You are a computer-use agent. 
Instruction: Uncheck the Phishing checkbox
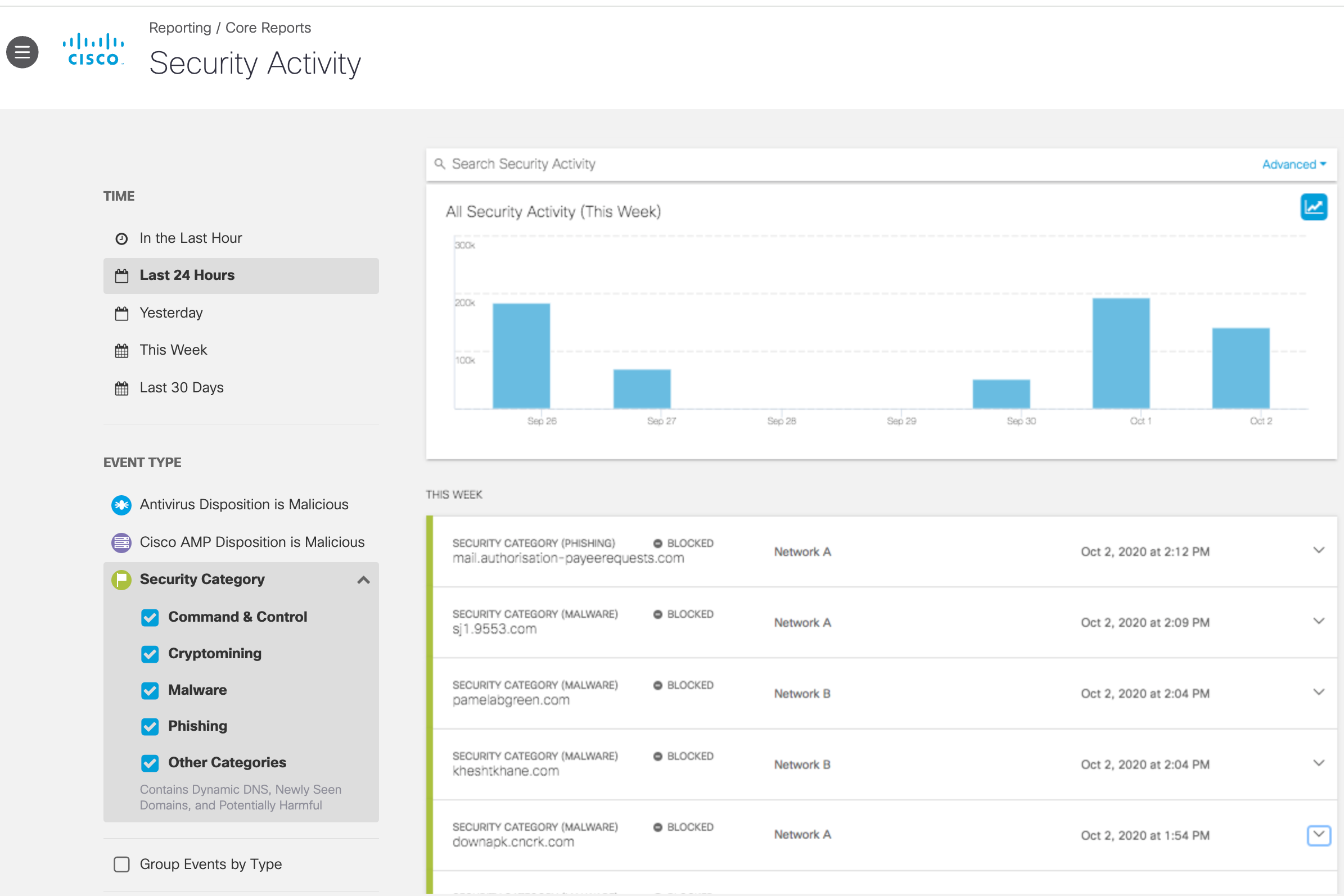click(150, 727)
